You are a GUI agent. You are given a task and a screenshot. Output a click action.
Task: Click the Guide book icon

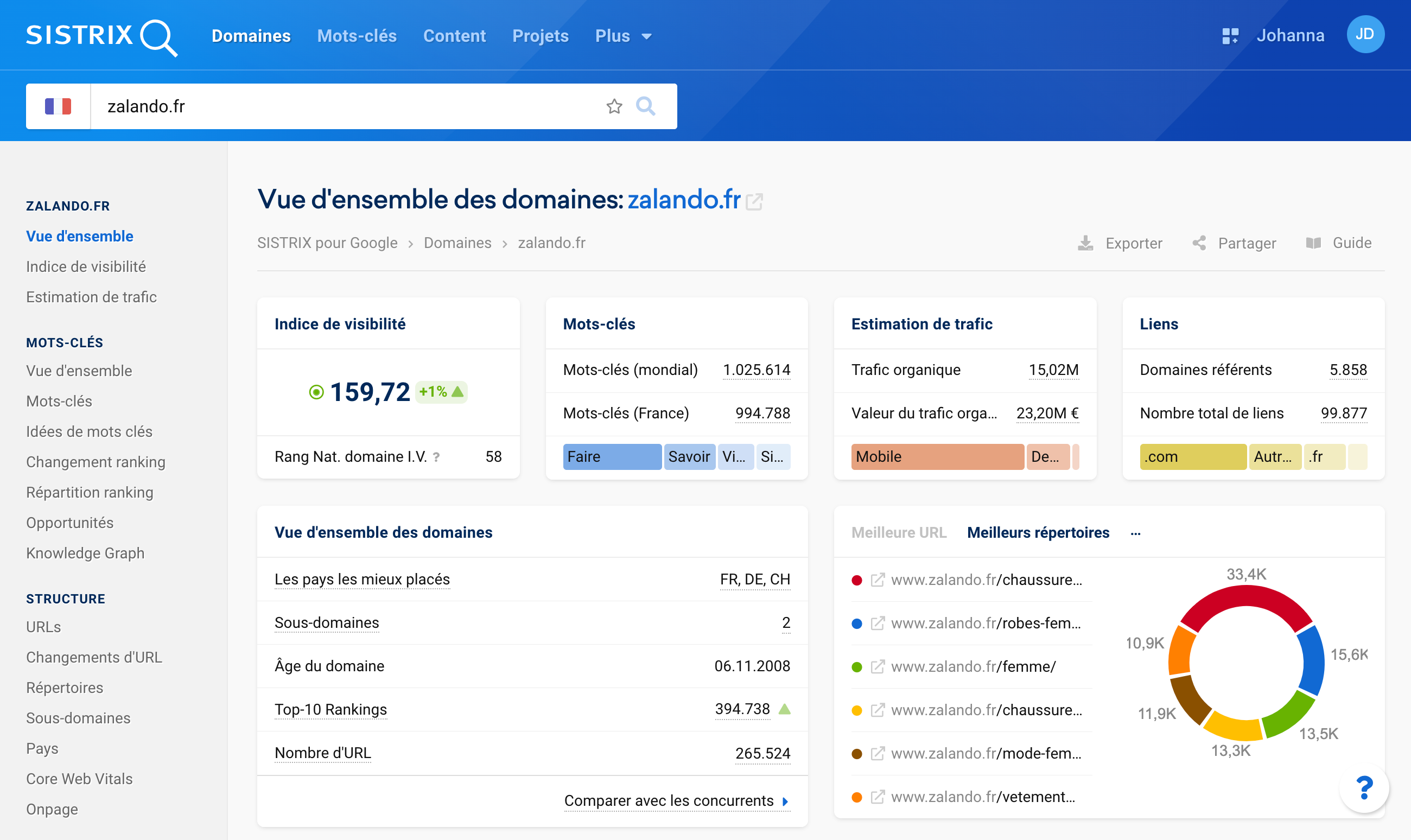[x=1313, y=244]
